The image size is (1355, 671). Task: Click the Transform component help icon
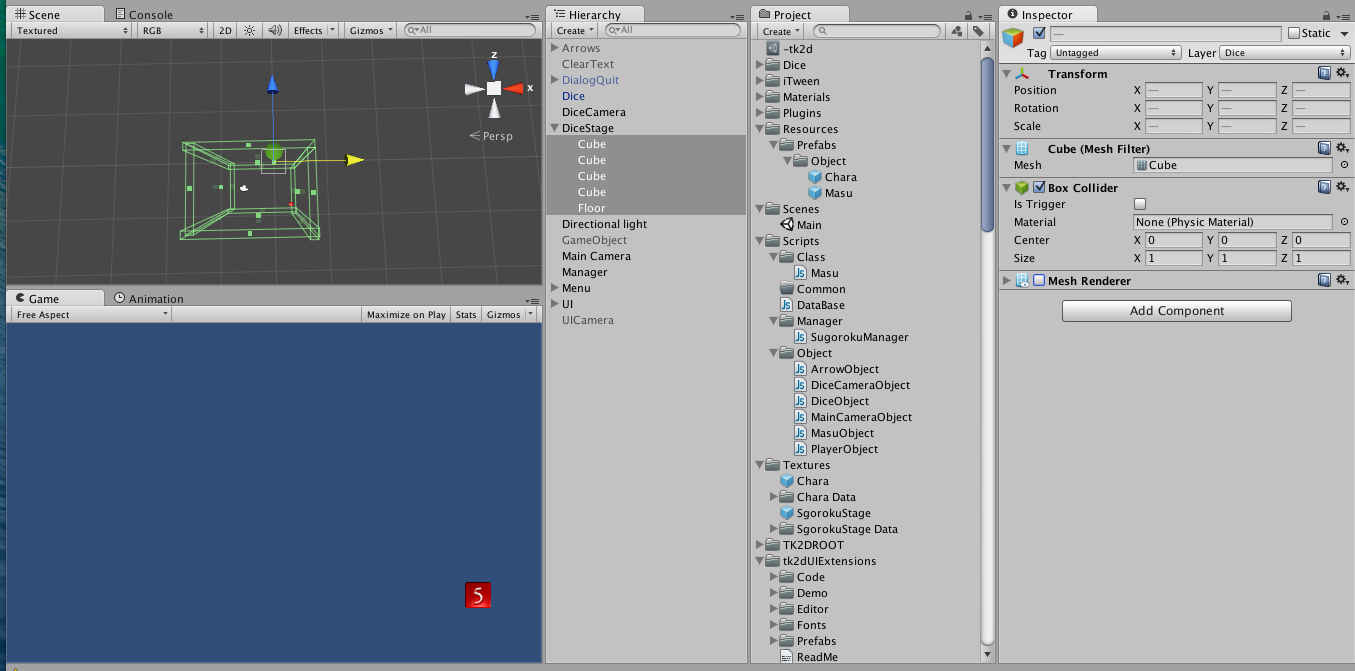point(1323,73)
